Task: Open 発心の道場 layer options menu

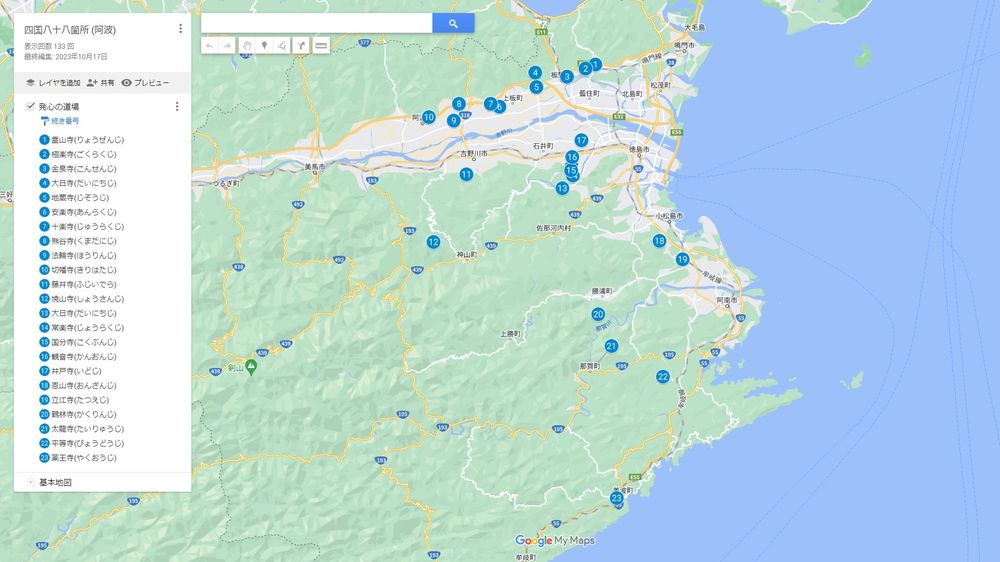Action: [x=177, y=107]
